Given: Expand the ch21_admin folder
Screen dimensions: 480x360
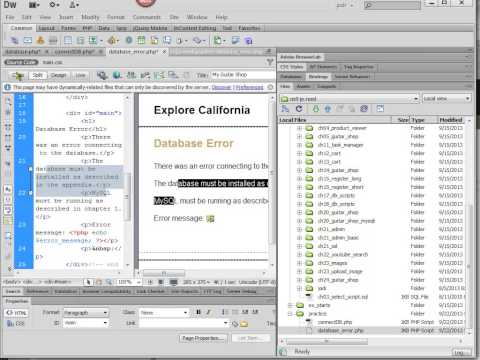Looking at the screenshot, I should click(x=299, y=229).
